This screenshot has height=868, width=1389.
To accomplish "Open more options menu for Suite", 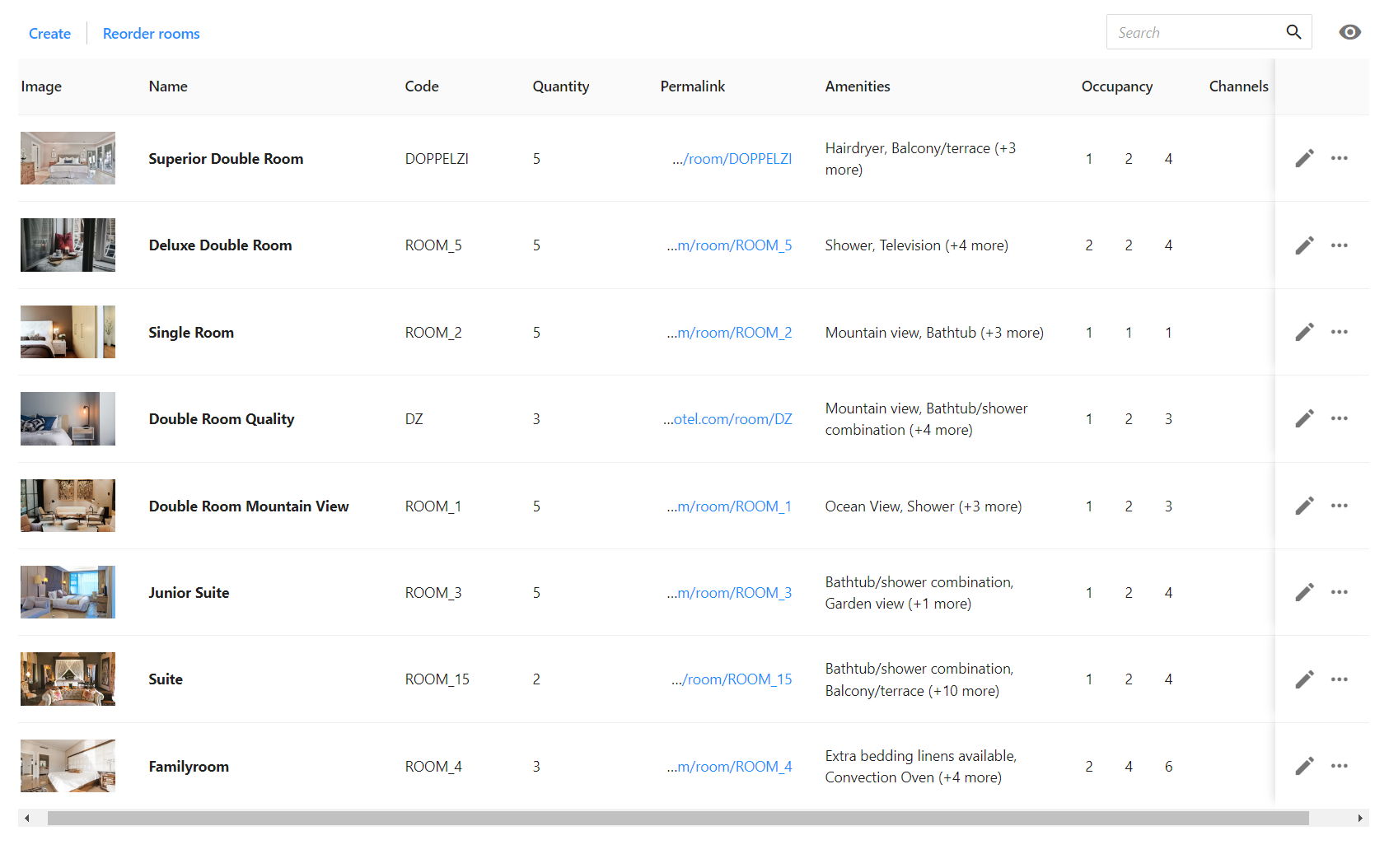I will (1340, 679).
